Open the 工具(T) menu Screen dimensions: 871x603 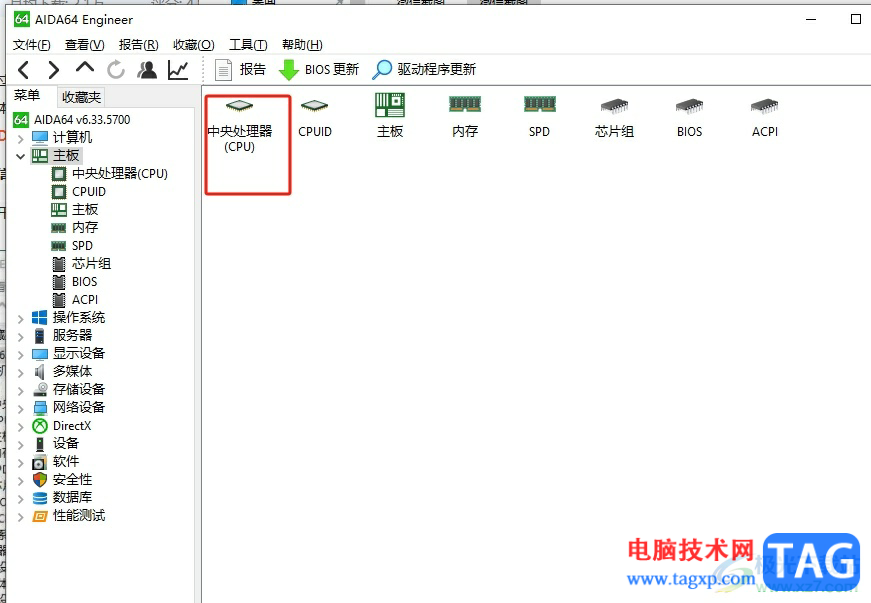pos(248,45)
